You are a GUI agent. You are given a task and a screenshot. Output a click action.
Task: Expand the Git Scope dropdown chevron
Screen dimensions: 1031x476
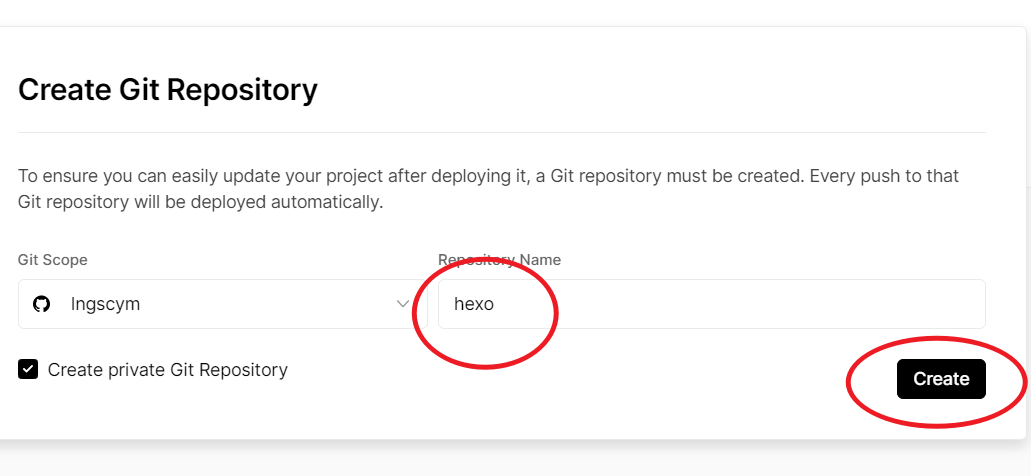pyautogui.click(x=403, y=304)
